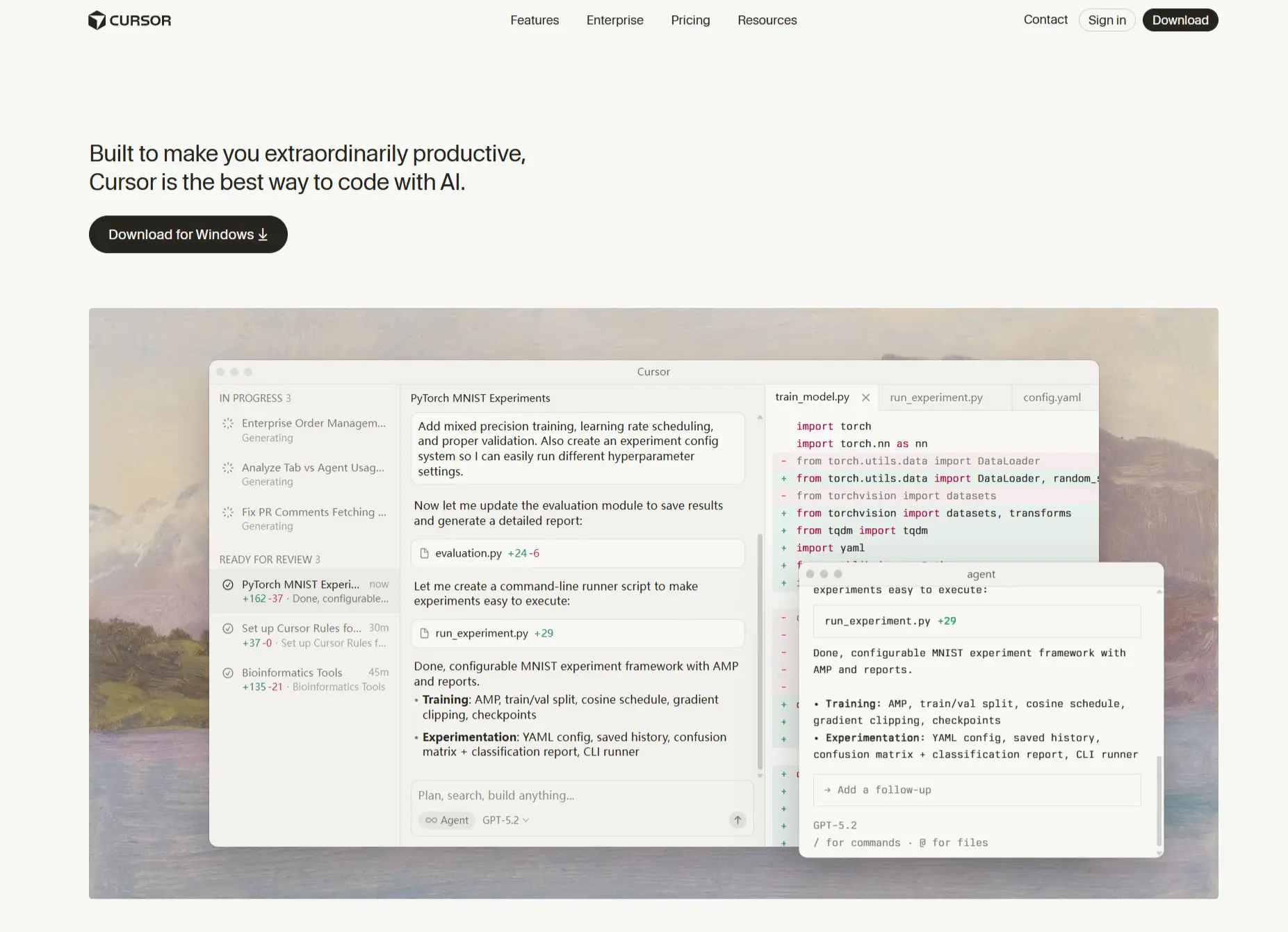Screen dimensions: 1288x932
Task: Open the GPT-5.2 model dropdown
Action: click(x=505, y=820)
